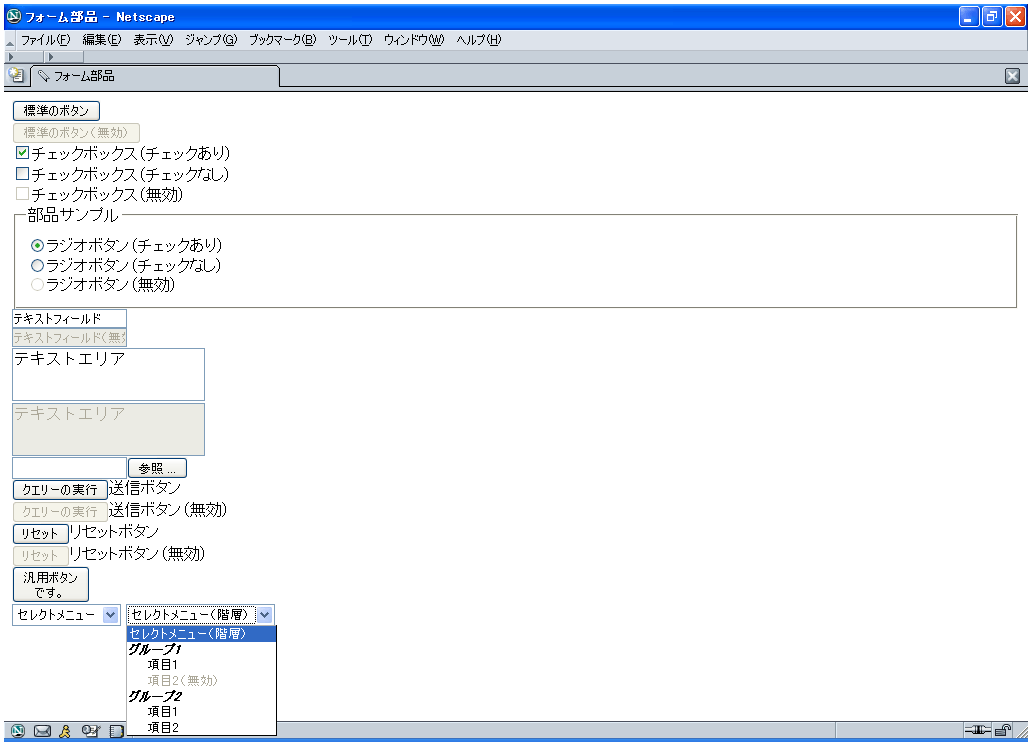1032x742 pixels.
Task: Launch AOL Instant Messenger running-man icon
Action: (x=64, y=730)
